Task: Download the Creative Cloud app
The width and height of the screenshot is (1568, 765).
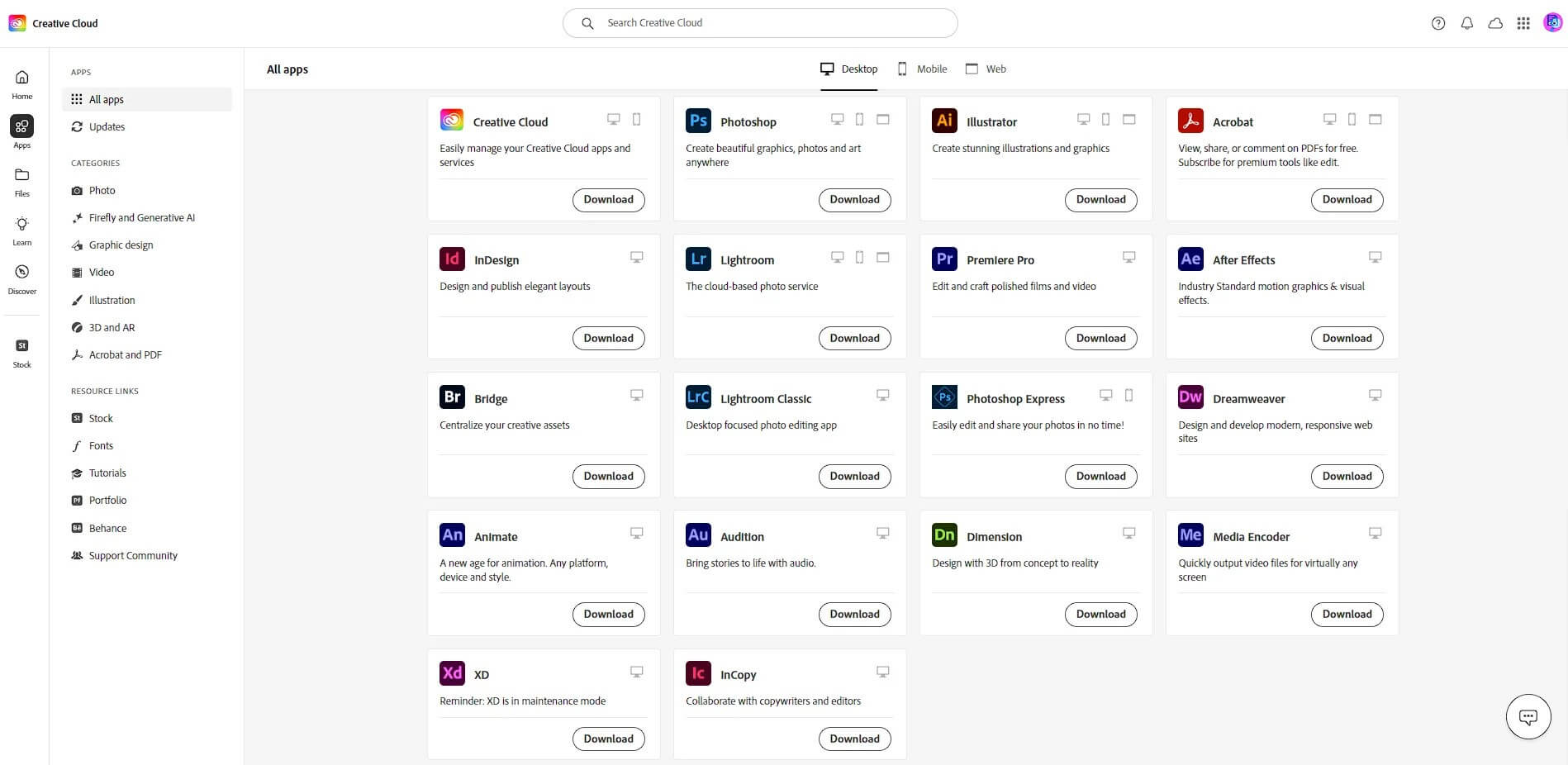Action: click(609, 200)
